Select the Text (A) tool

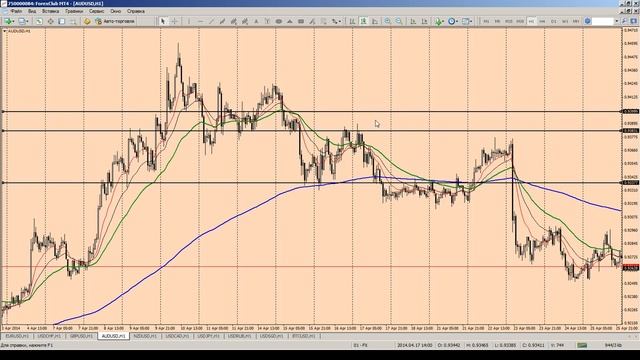(x=256, y=21)
